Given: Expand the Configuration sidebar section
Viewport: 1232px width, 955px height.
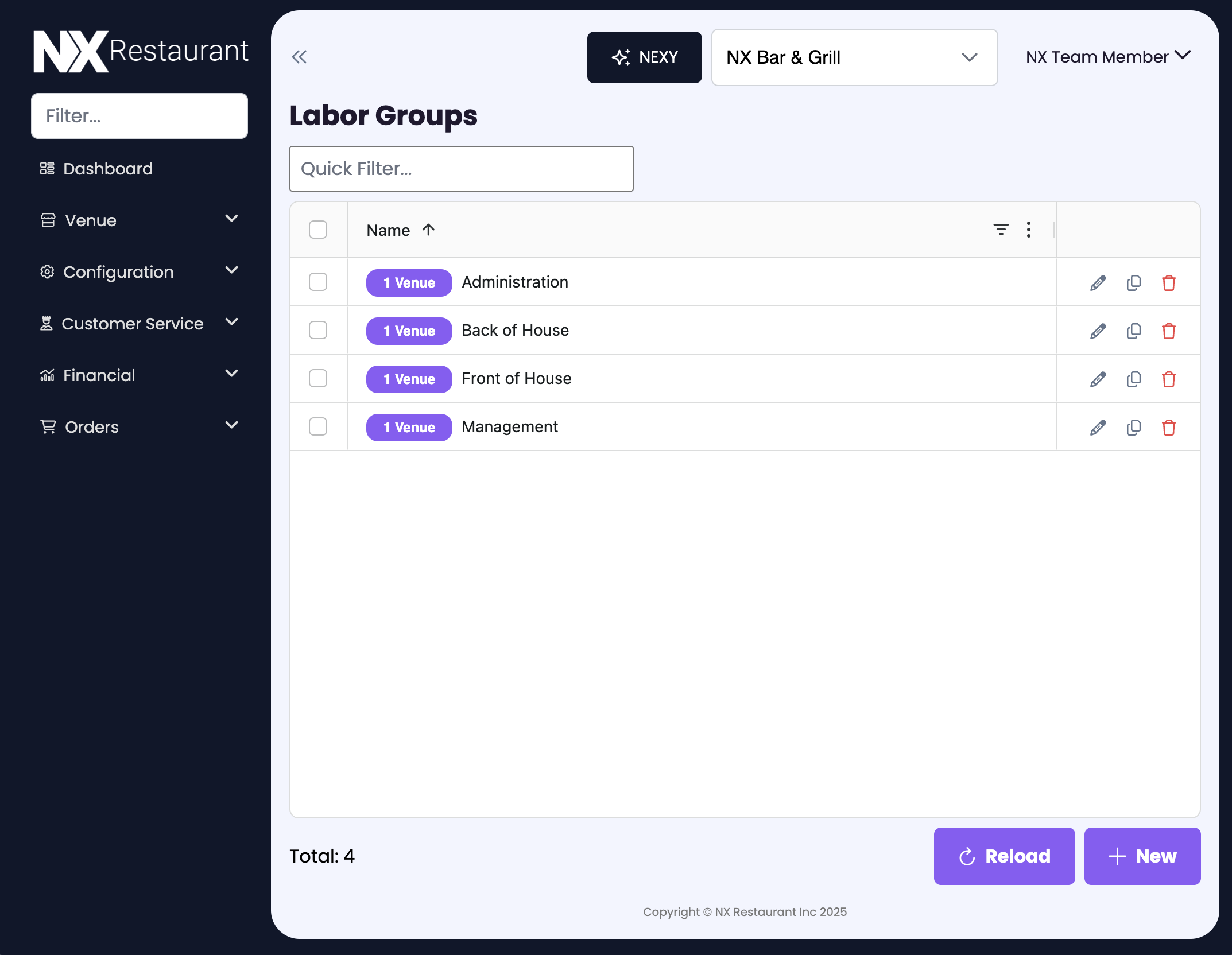Looking at the screenshot, I should pyautogui.click(x=119, y=271).
